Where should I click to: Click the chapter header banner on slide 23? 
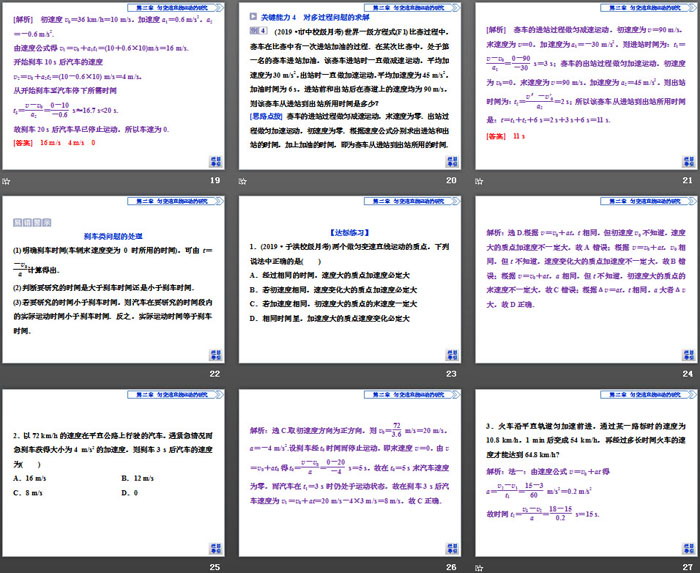[x=412, y=201]
